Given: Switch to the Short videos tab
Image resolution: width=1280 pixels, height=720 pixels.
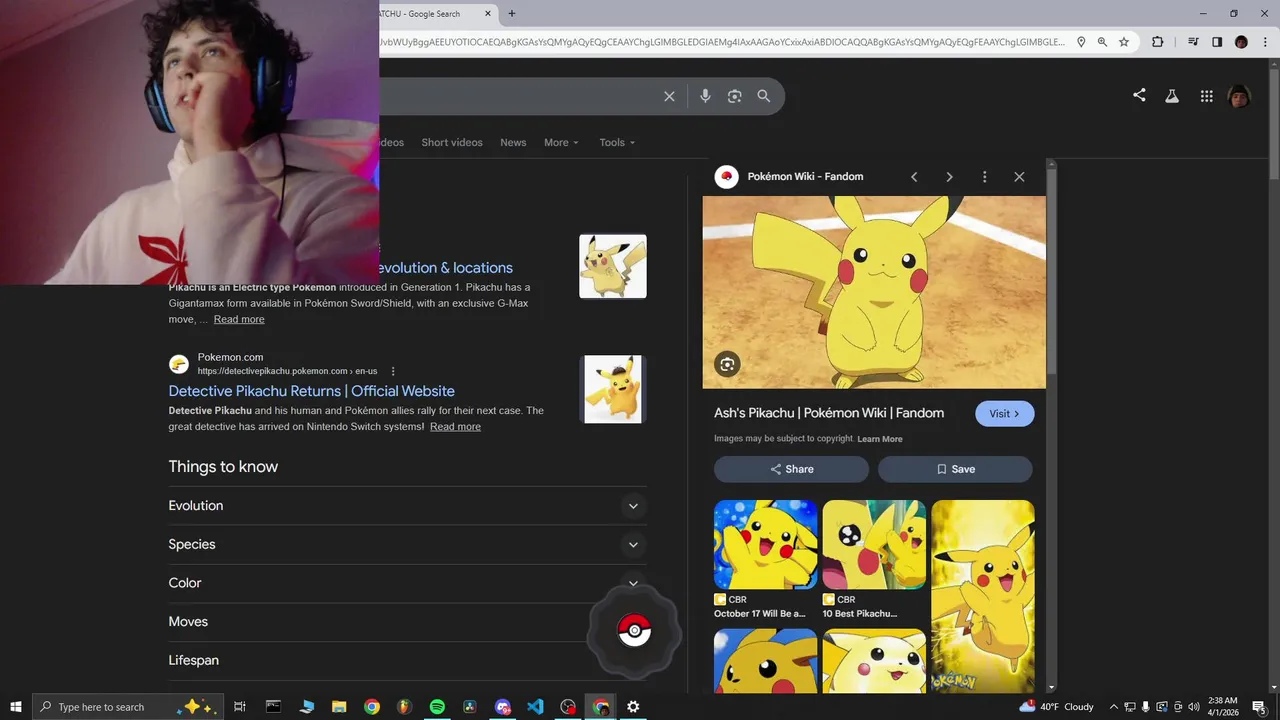Looking at the screenshot, I should [452, 142].
